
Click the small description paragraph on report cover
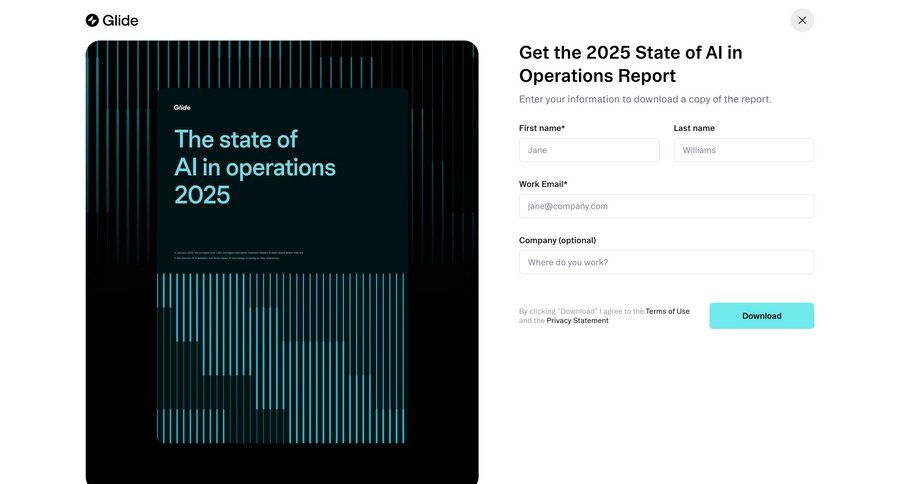(x=238, y=255)
